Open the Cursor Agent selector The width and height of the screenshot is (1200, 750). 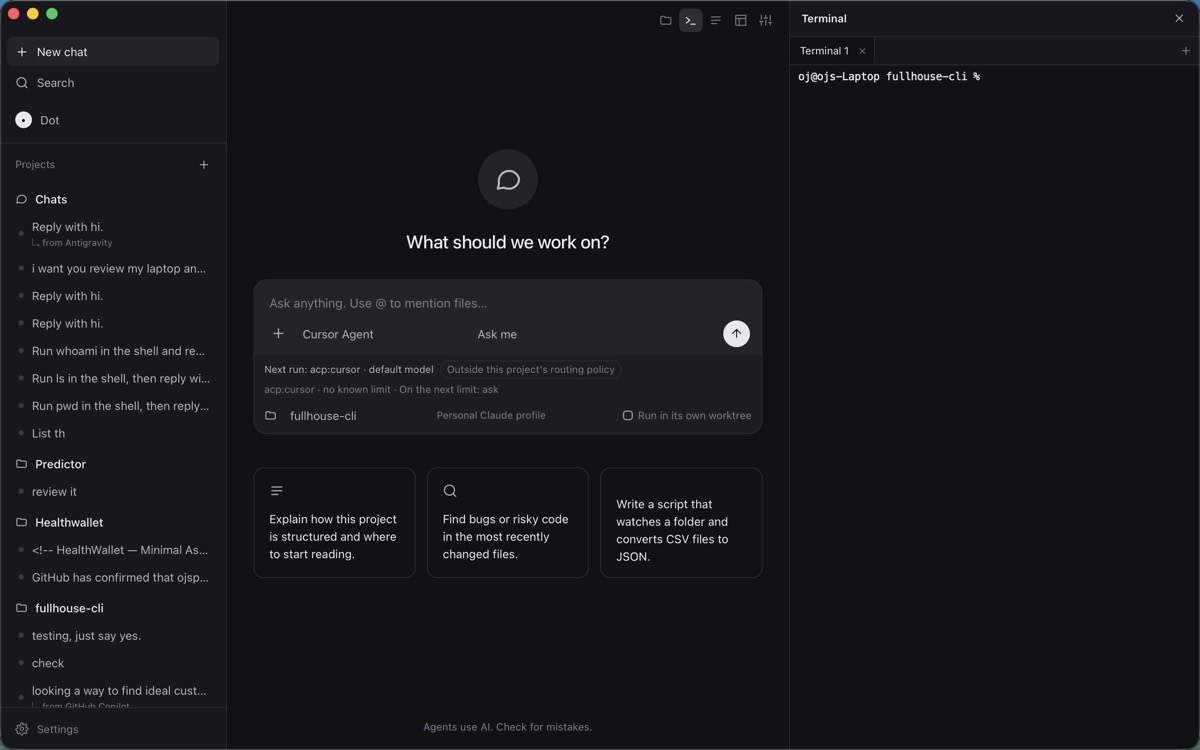(x=338, y=334)
